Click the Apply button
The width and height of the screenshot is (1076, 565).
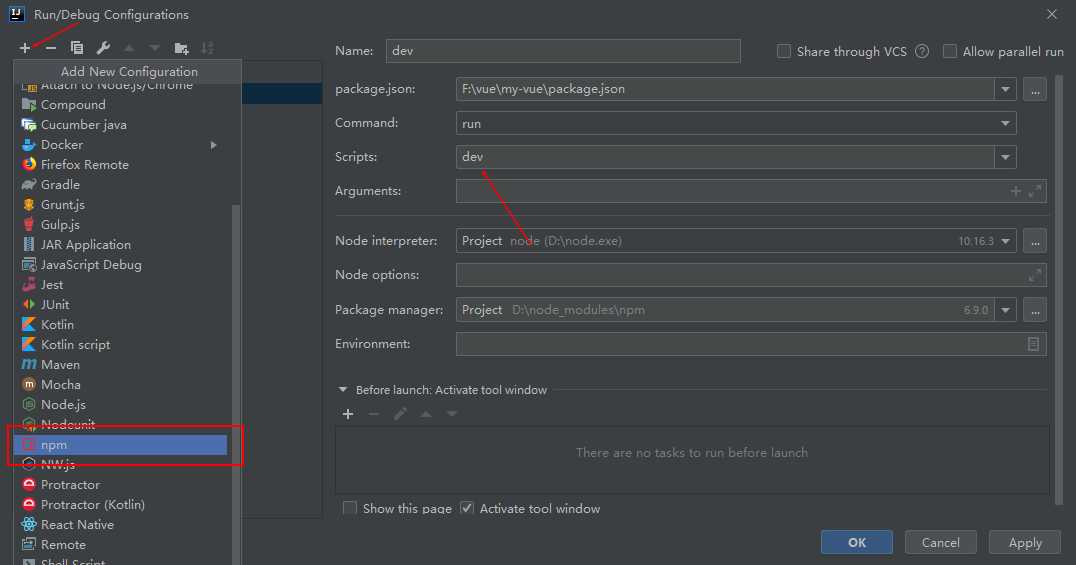click(1025, 542)
